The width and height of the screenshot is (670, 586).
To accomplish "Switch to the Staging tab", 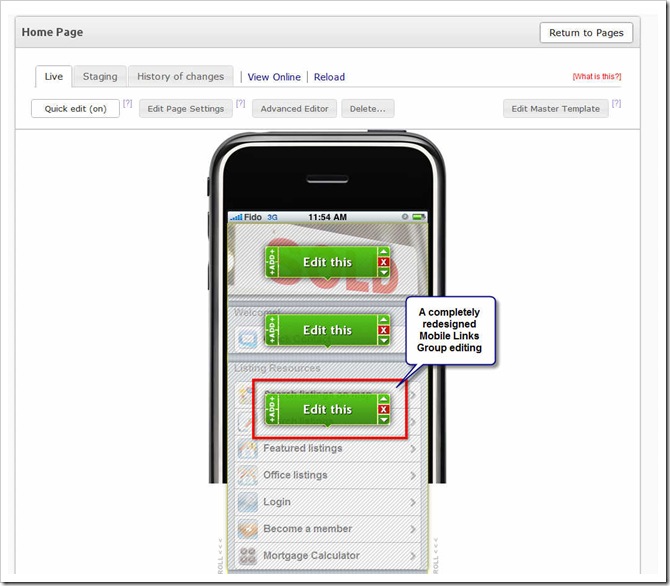I will [x=100, y=76].
